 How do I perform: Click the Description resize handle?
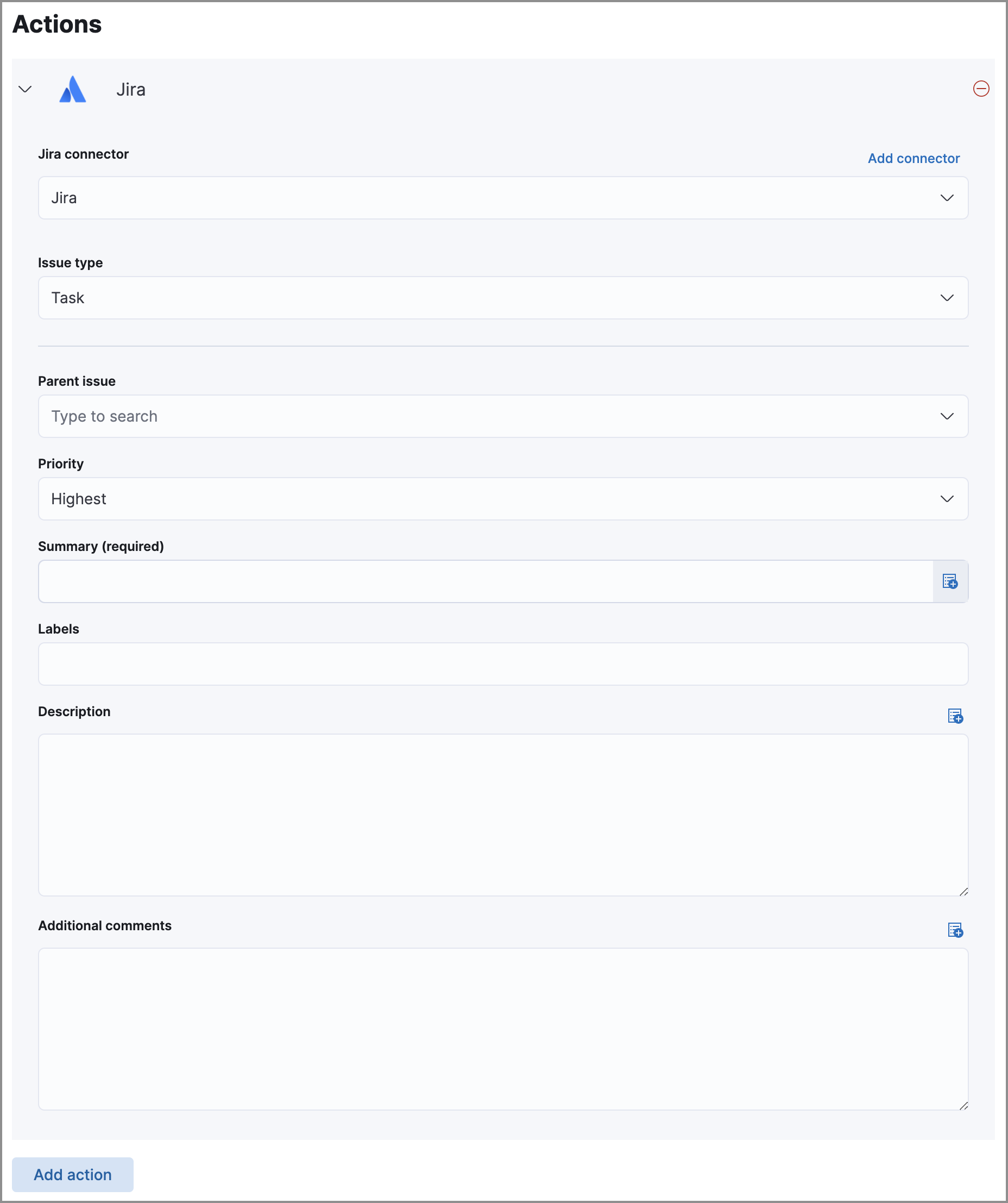[964, 891]
